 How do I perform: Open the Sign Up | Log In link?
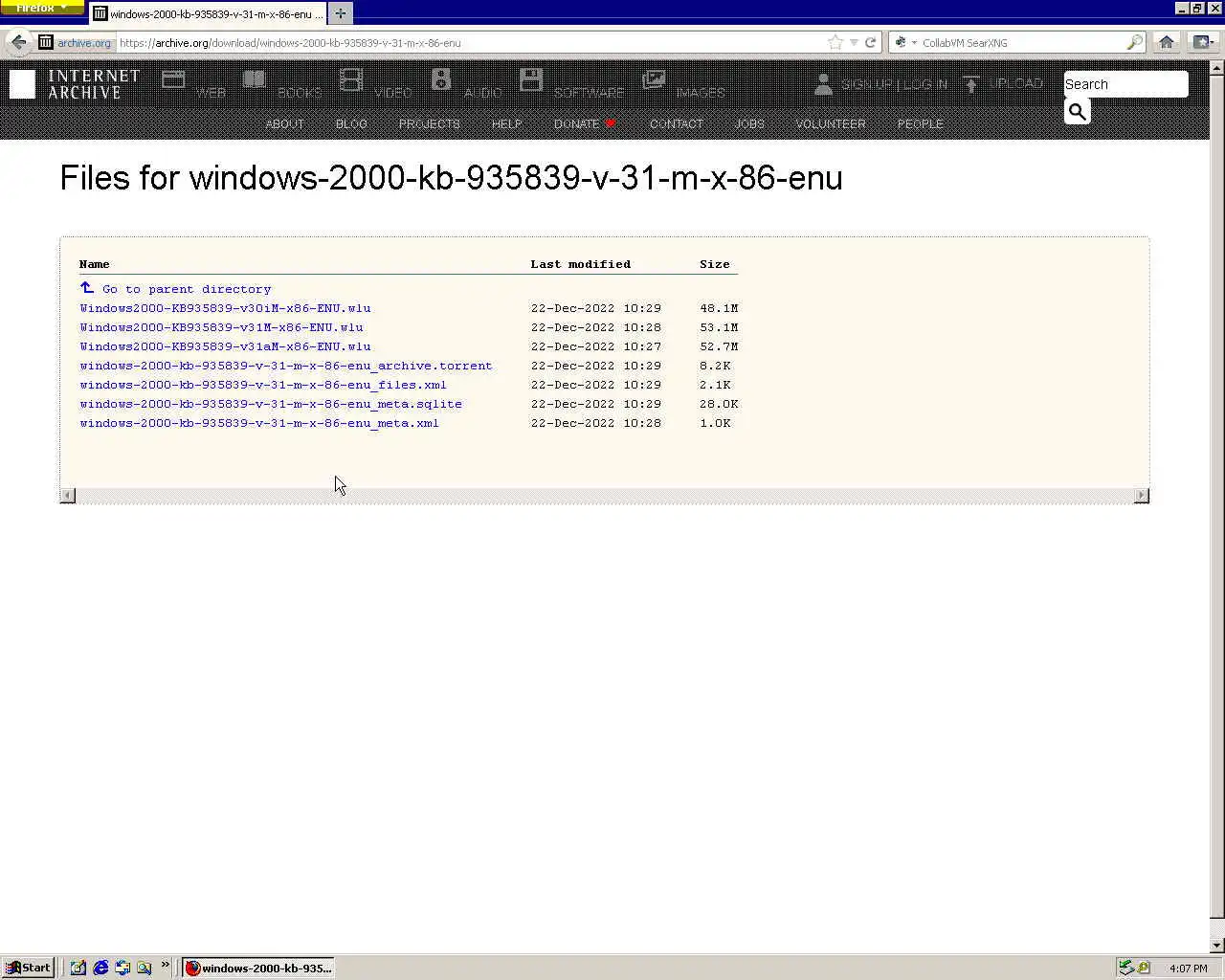[894, 84]
